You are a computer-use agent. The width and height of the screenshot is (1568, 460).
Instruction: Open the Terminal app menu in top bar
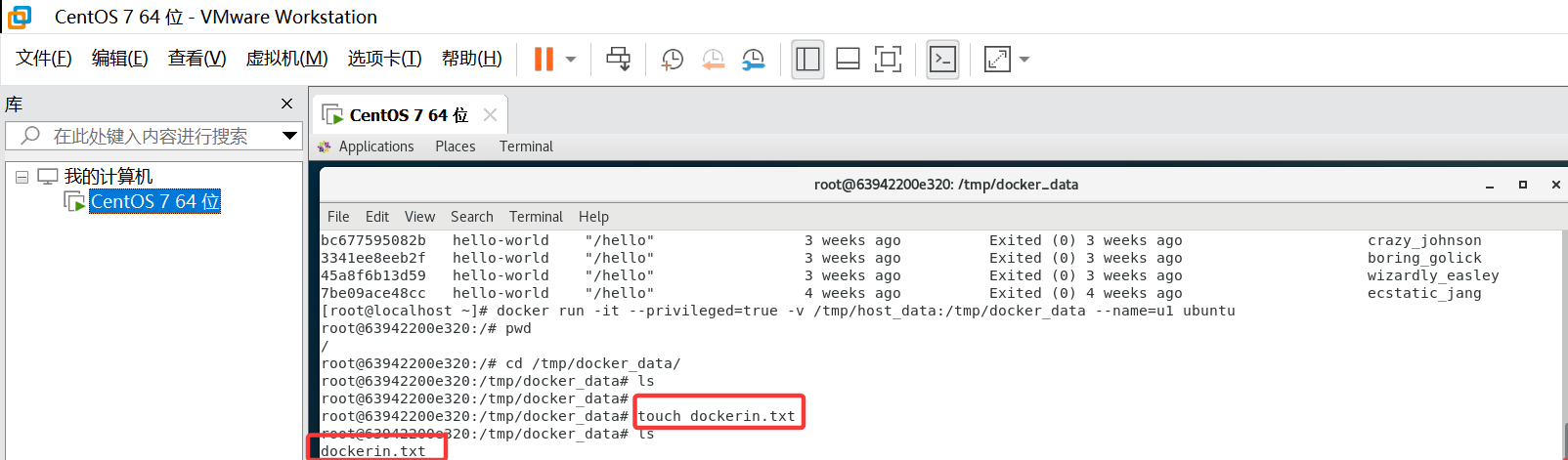pyautogui.click(x=526, y=146)
